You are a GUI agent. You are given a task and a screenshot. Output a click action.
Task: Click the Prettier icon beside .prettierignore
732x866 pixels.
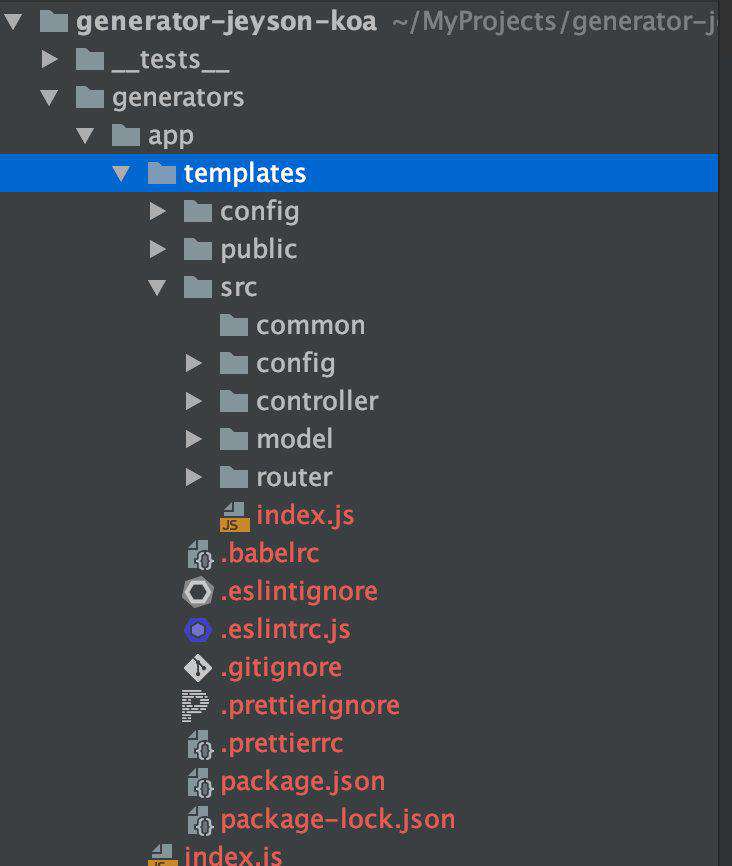pyautogui.click(x=196, y=705)
